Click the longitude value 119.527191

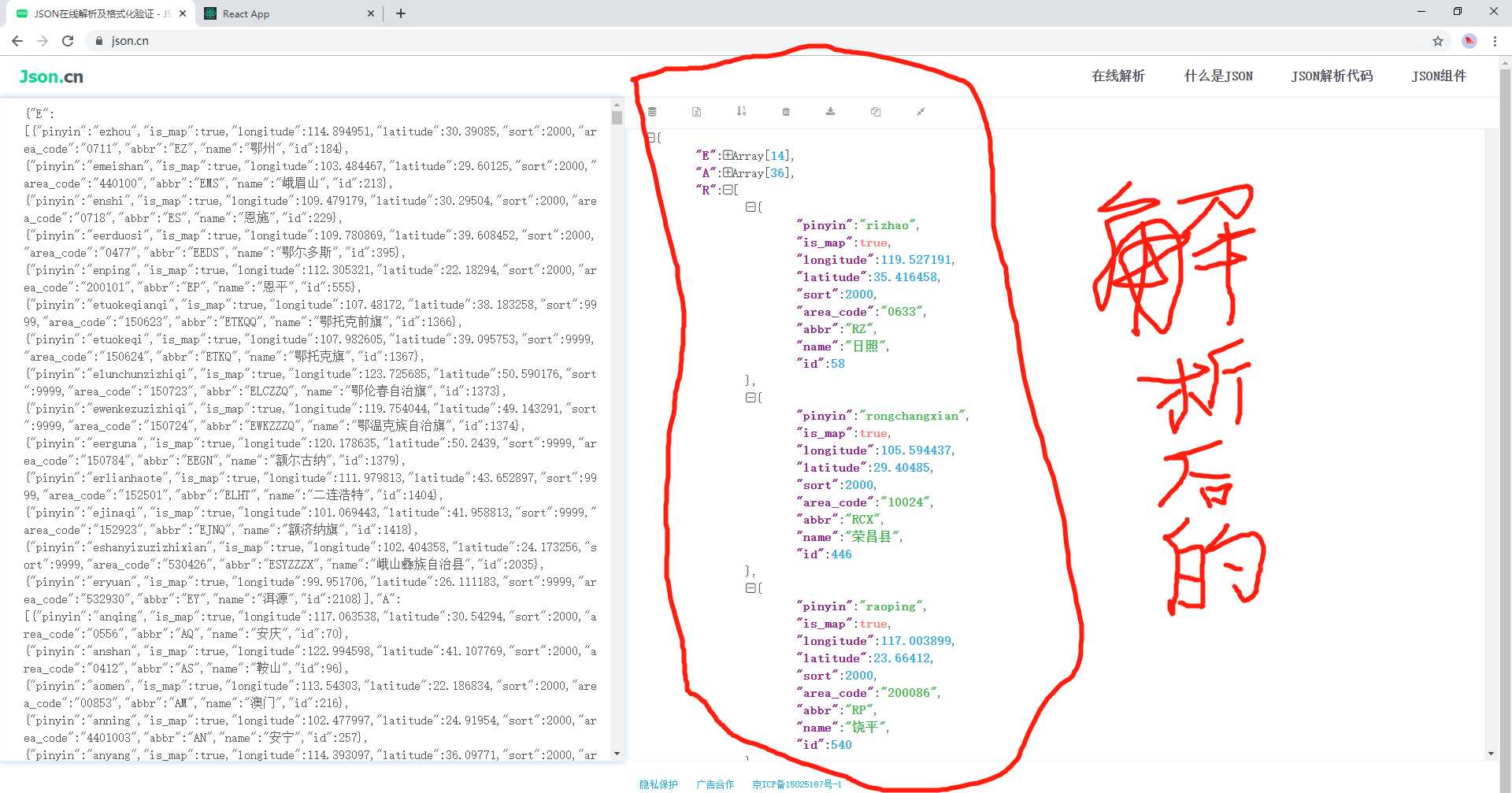point(916,260)
